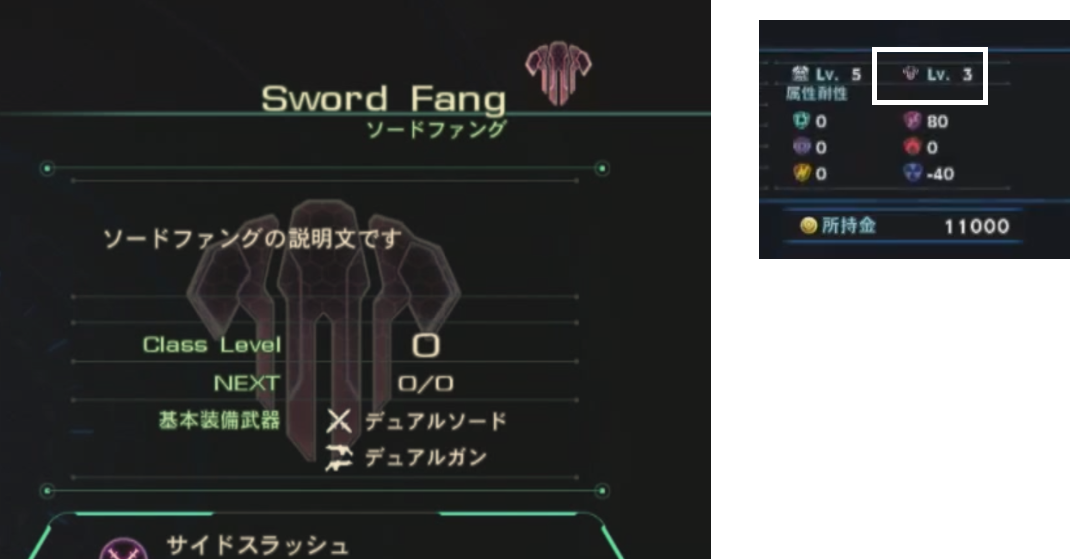1082x559 pixels.
Task: Click the Sword Fang title heading
Action: (384, 99)
